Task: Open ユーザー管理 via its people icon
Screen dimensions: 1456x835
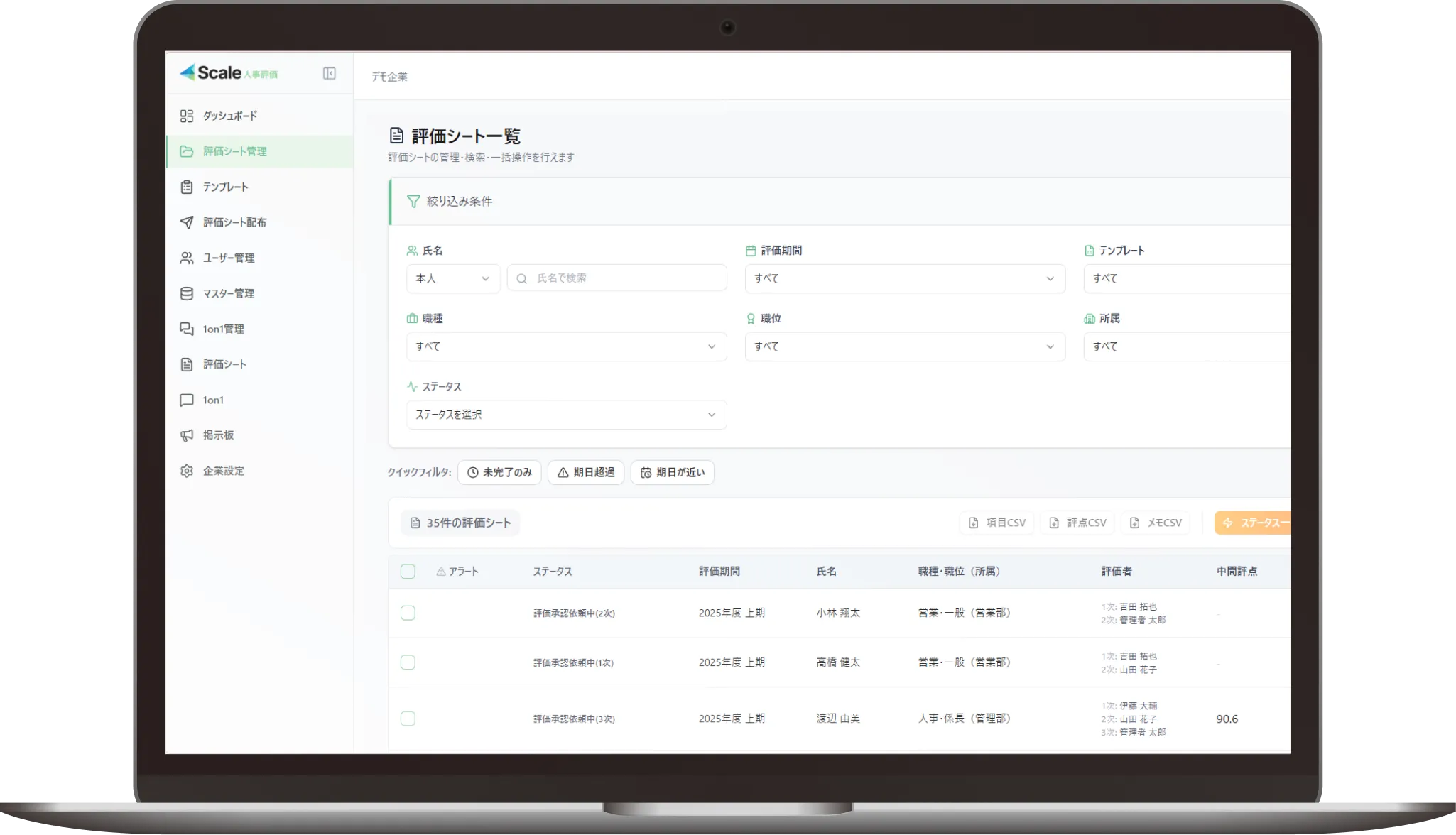Action: point(187,258)
